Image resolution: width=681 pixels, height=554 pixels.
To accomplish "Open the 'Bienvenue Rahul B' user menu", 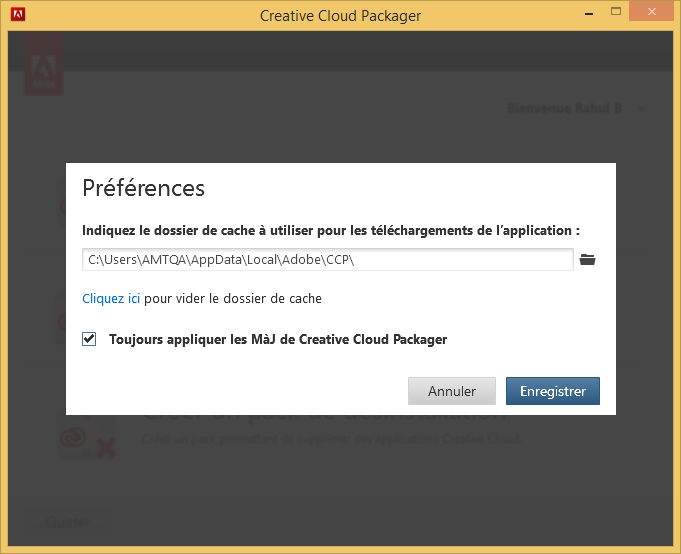I will [x=565, y=108].
